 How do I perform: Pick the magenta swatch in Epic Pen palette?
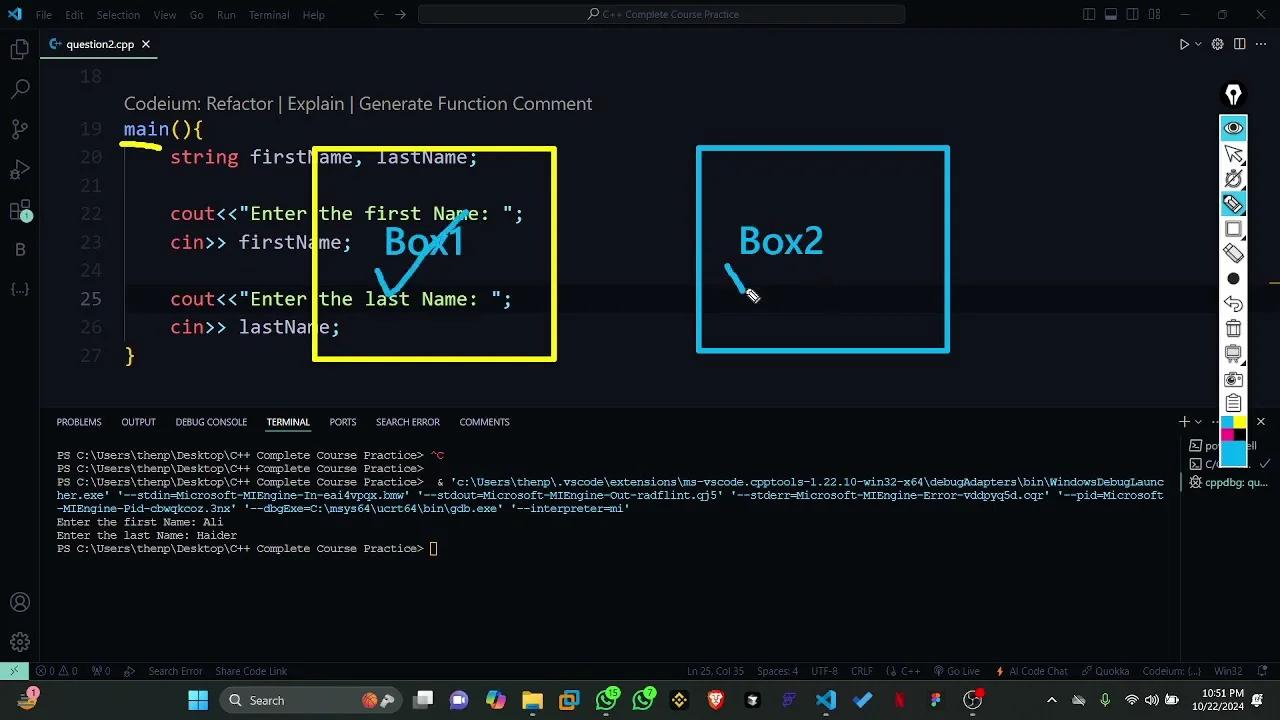[1227, 434]
